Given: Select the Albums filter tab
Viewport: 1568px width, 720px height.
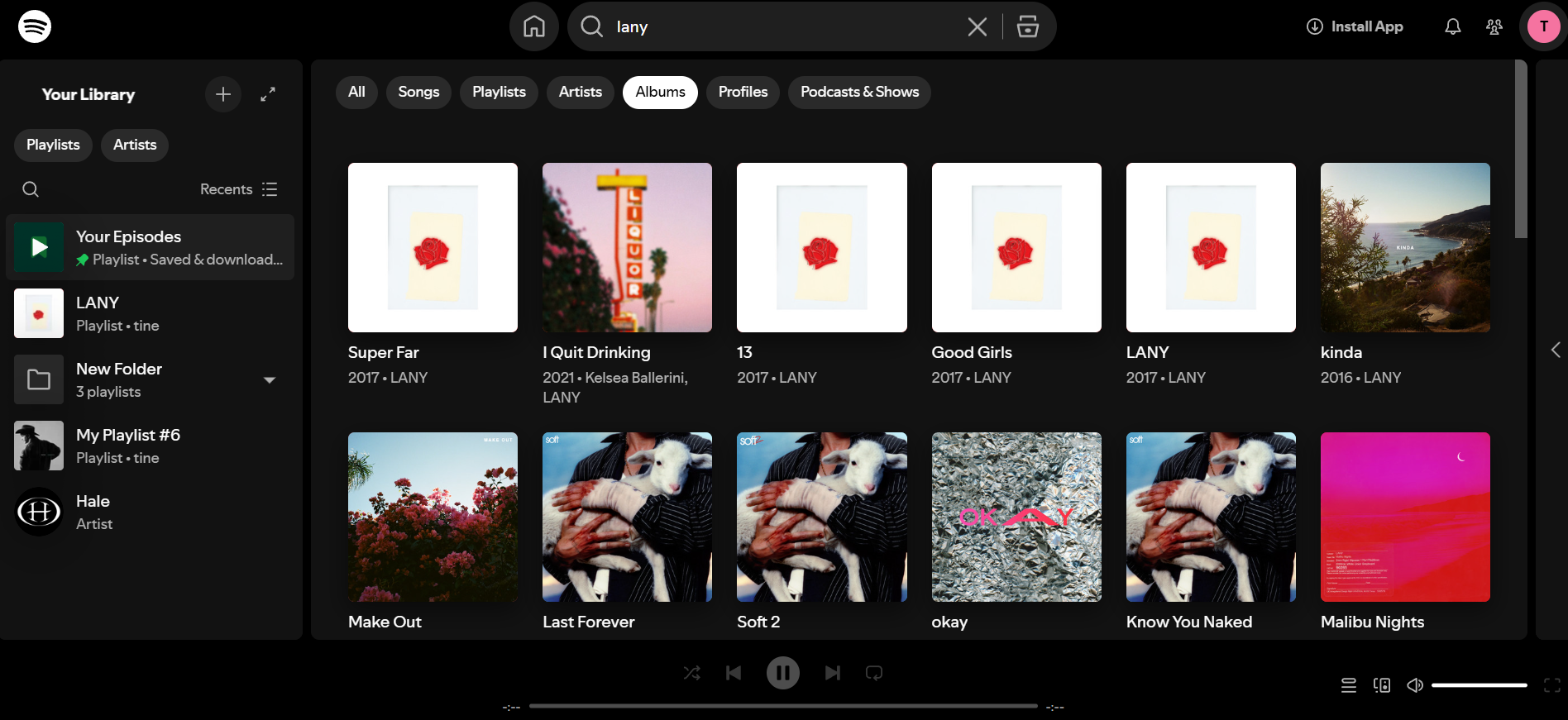Looking at the screenshot, I should pos(660,92).
